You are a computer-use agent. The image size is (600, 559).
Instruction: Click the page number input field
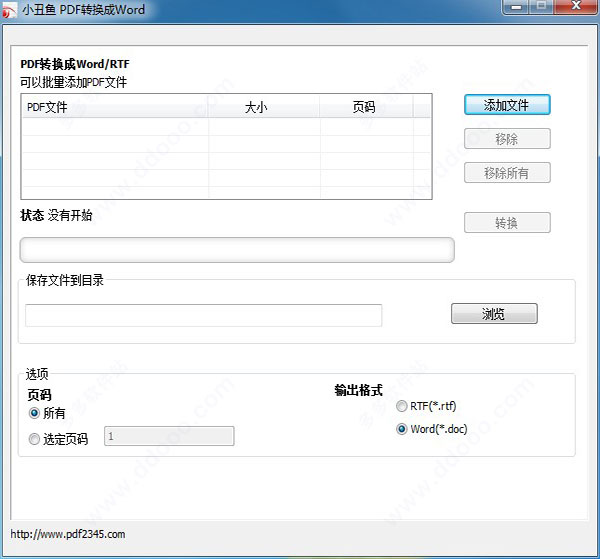click(169, 436)
